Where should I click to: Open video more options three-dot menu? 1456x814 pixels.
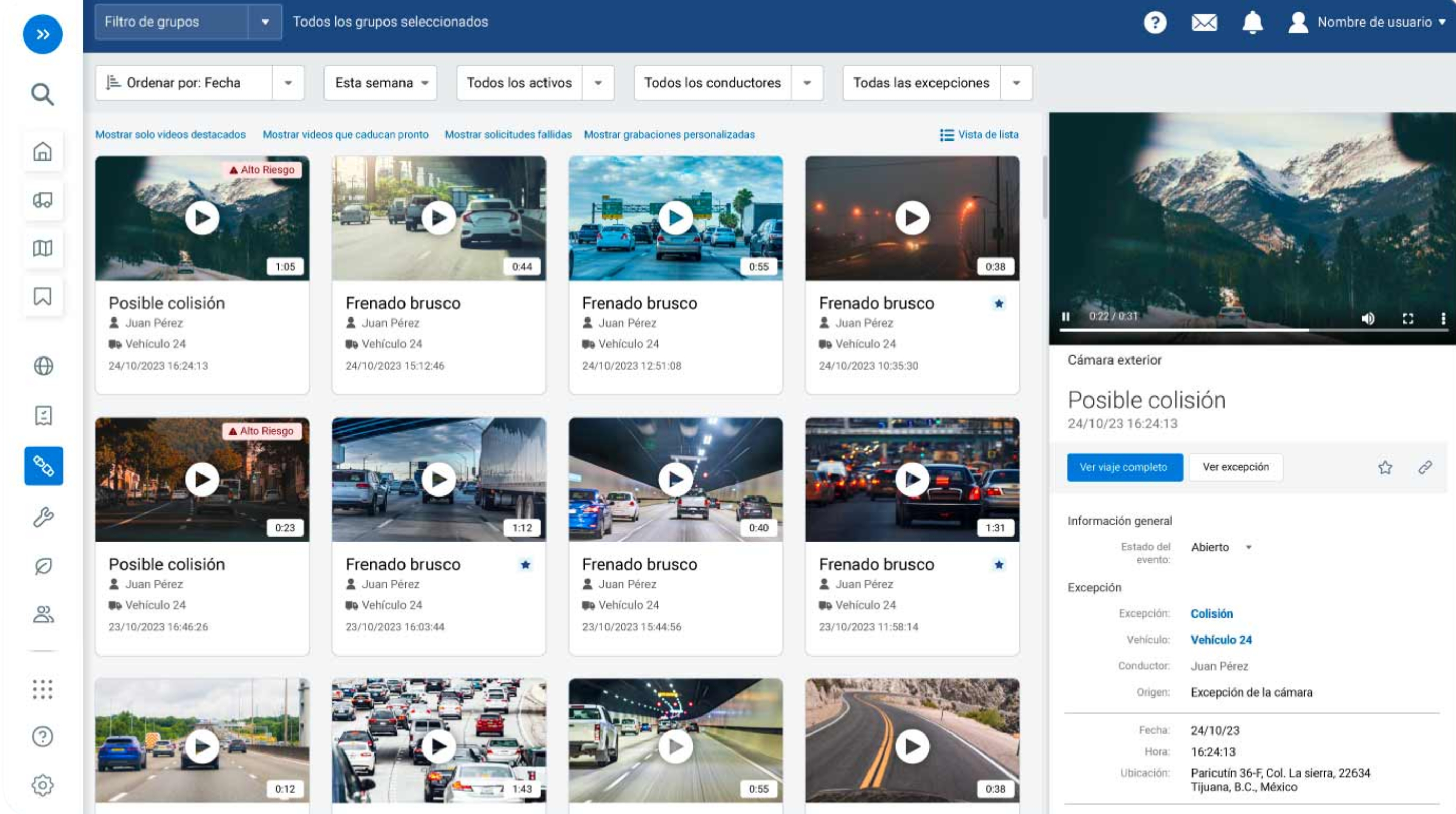[1443, 319]
